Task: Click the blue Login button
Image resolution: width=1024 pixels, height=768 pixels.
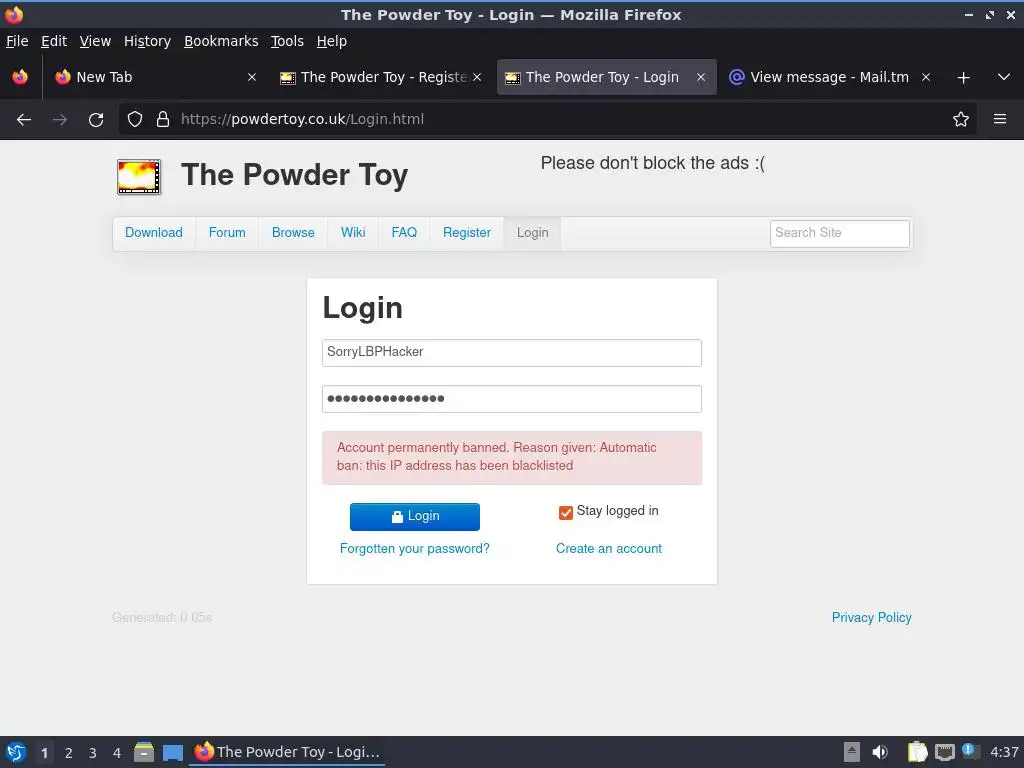Action: 415,517
